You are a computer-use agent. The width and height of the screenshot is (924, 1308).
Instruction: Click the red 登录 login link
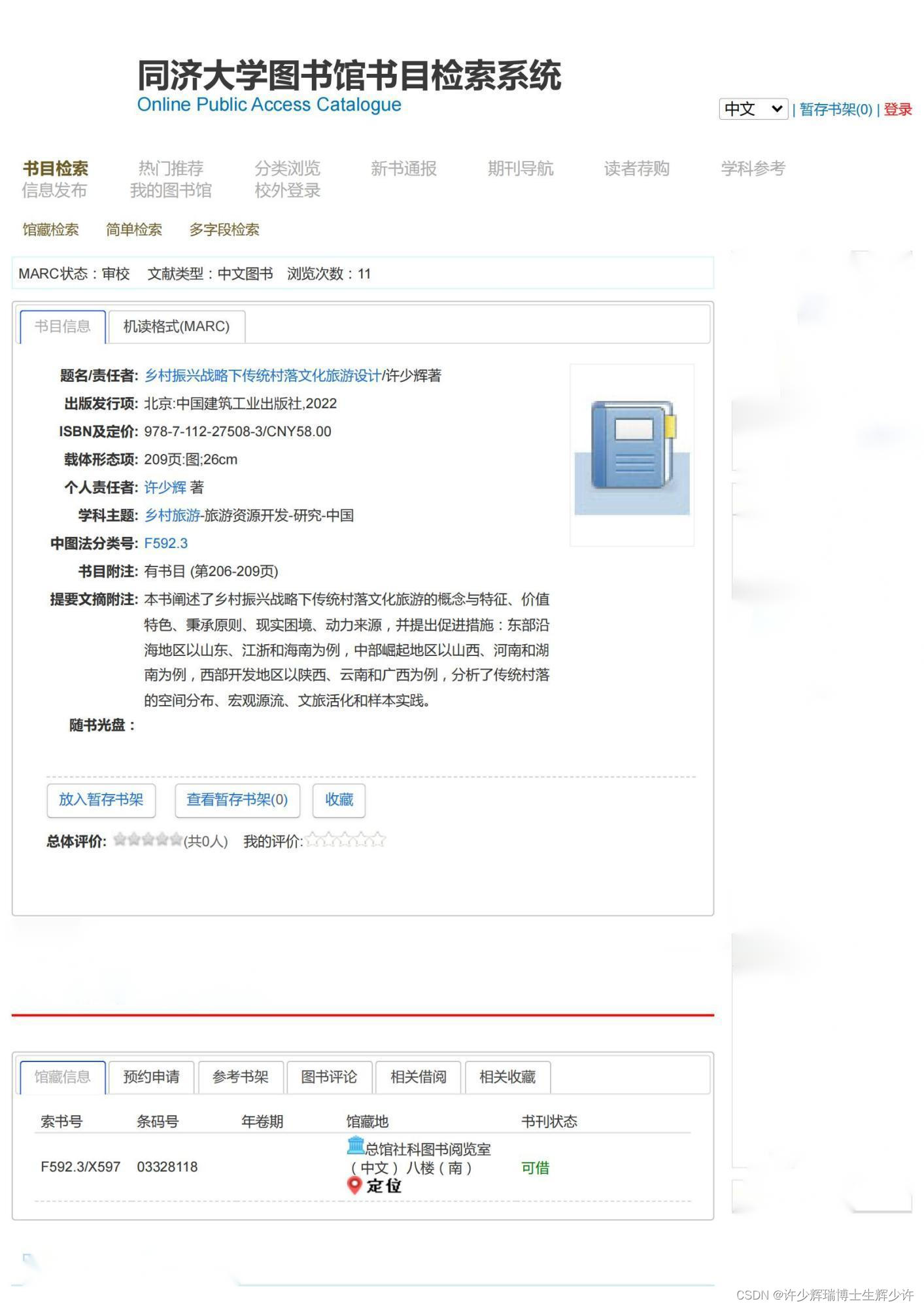(898, 109)
